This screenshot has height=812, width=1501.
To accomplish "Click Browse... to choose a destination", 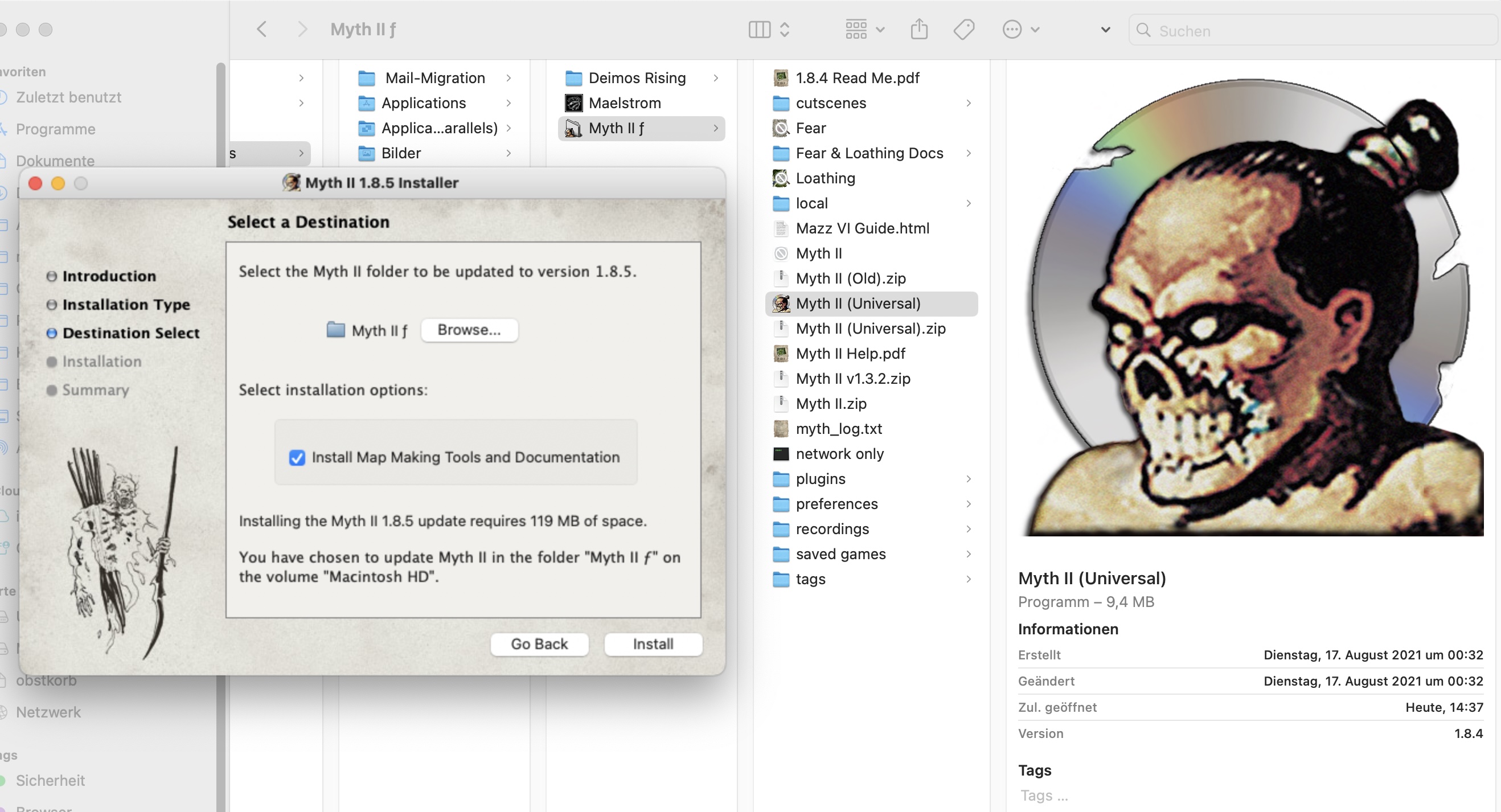I will (x=469, y=330).
